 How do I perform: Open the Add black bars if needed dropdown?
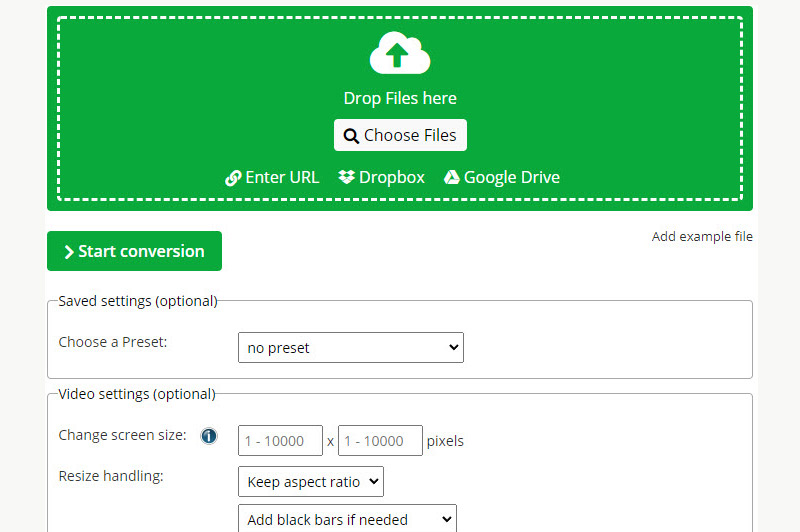coord(346,519)
